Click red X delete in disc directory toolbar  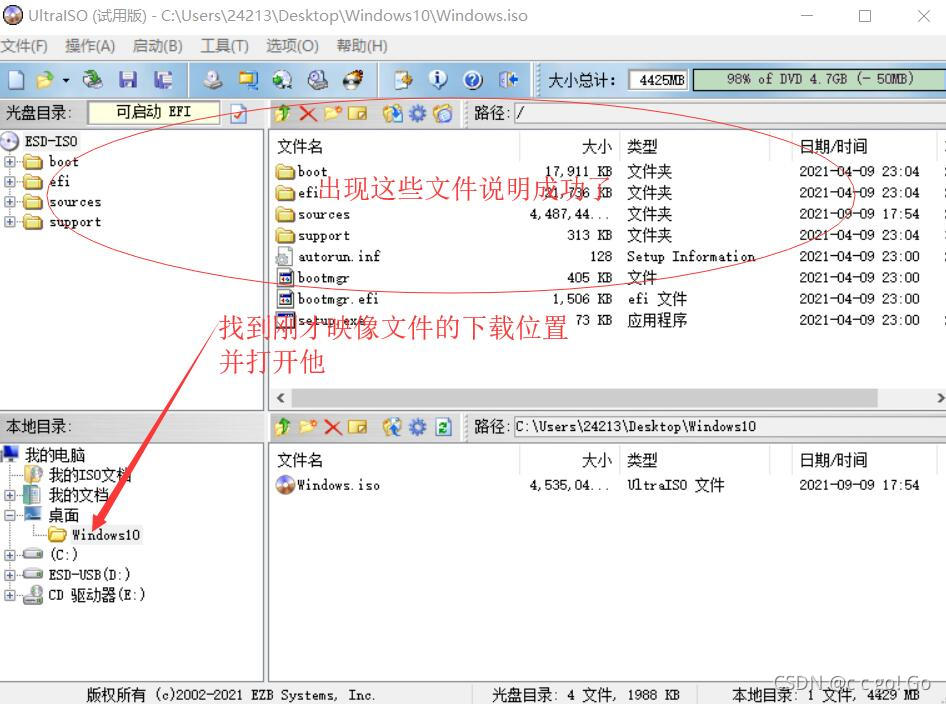pos(308,113)
